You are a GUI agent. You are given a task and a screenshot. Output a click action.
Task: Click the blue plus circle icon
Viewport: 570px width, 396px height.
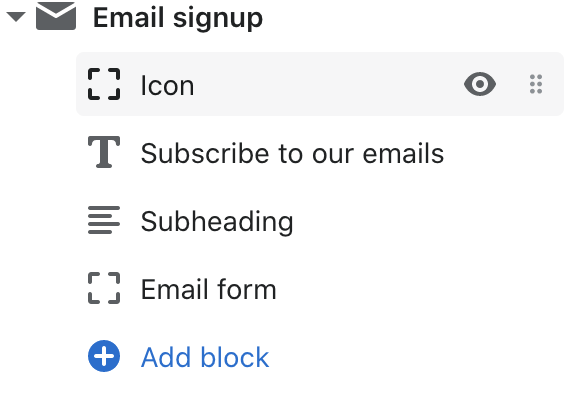(x=104, y=356)
